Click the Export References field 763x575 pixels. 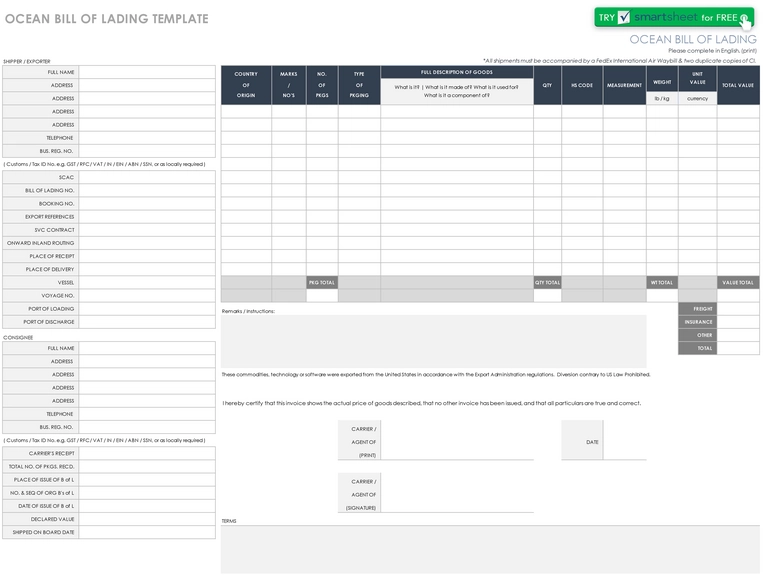tap(147, 216)
